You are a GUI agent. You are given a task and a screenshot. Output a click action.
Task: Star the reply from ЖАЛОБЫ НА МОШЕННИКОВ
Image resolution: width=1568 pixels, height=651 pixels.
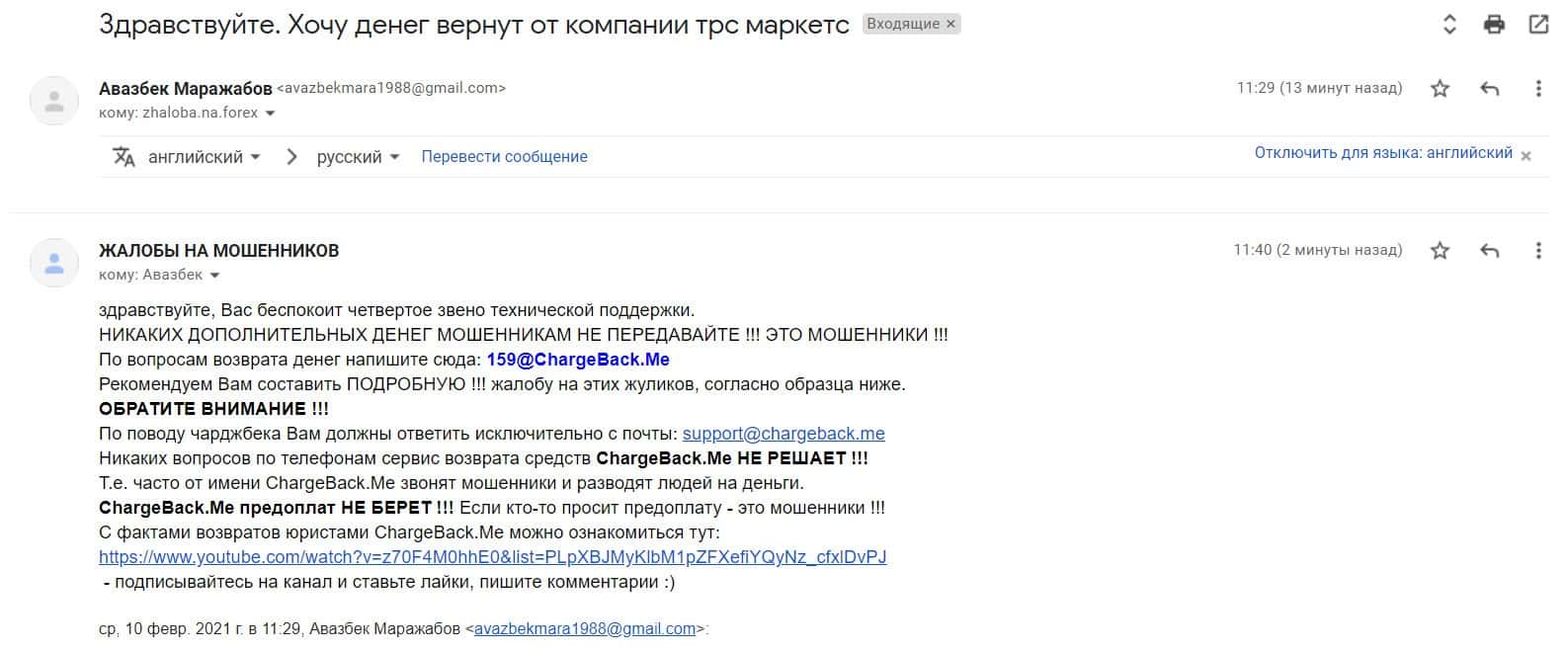[x=1440, y=251]
